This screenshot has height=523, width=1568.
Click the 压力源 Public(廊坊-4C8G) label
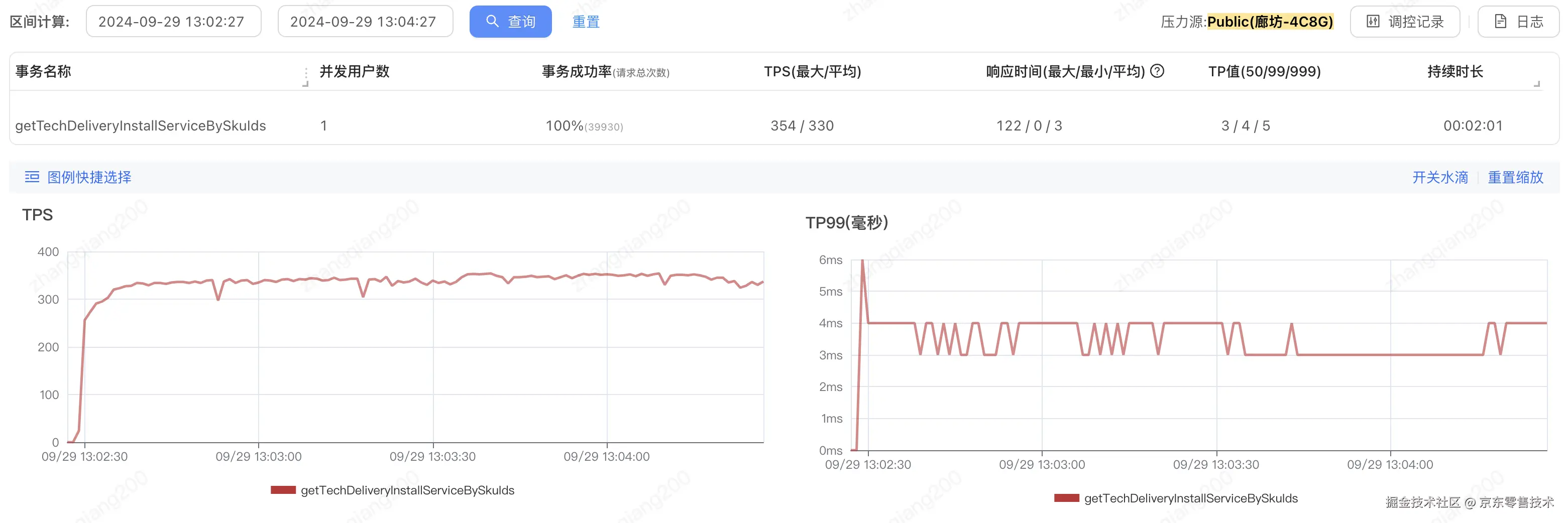tap(1270, 22)
